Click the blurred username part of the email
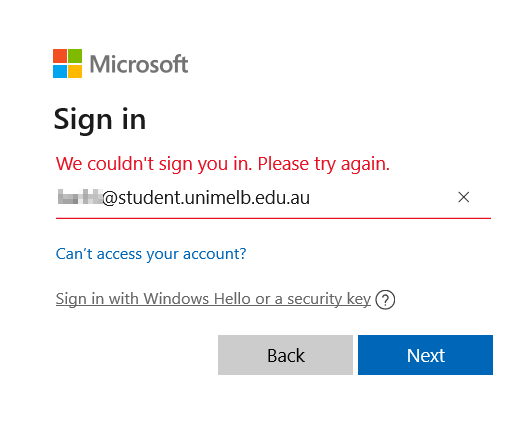The height and width of the screenshot is (427, 532). (x=80, y=197)
